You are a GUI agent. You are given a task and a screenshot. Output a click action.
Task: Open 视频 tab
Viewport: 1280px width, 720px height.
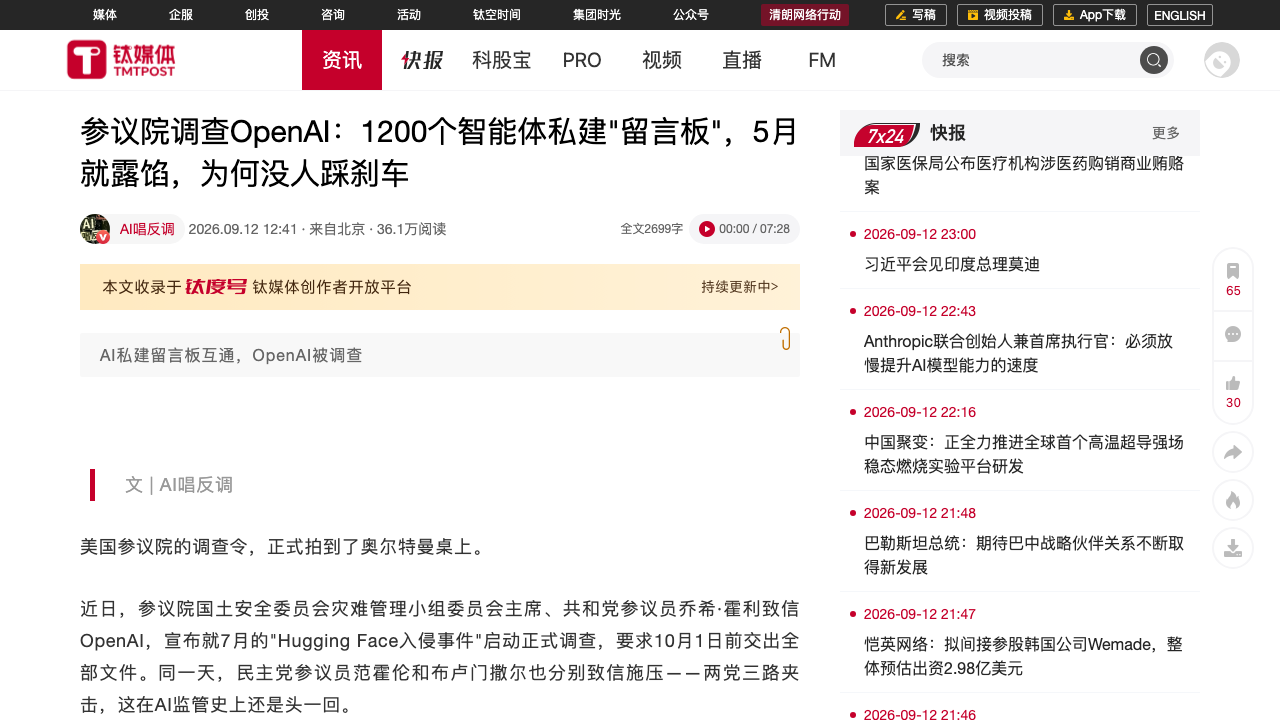(x=662, y=60)
